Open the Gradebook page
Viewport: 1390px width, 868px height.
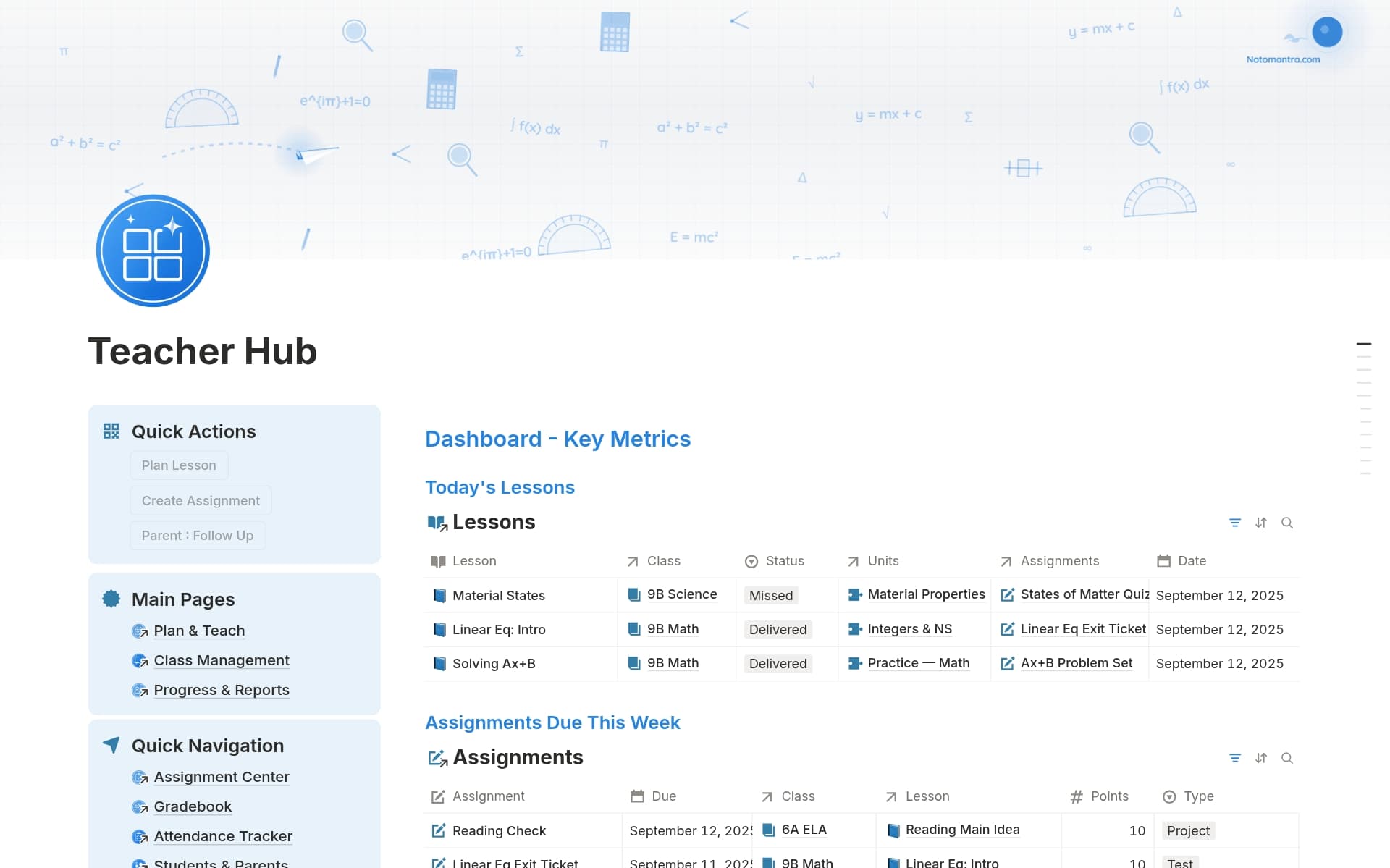[192, 806]
